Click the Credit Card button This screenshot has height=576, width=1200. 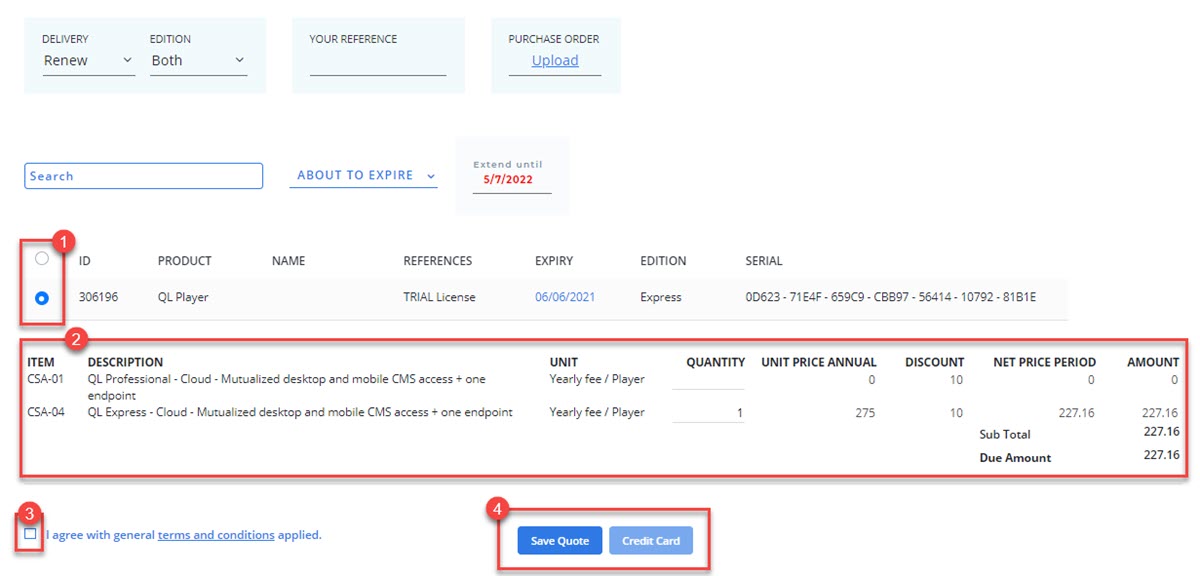[x=651, y=541]
